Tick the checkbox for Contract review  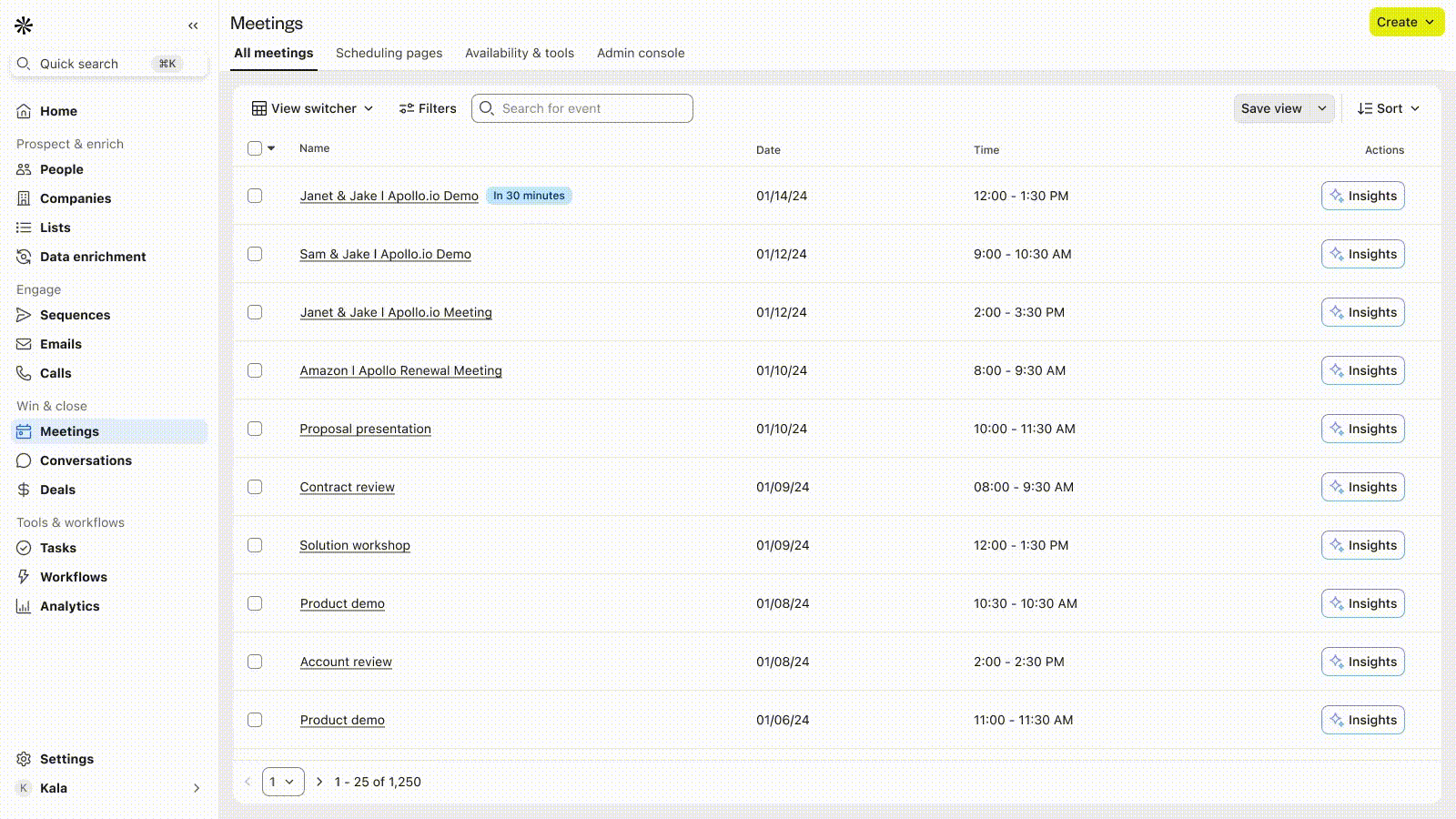point(255,487)
